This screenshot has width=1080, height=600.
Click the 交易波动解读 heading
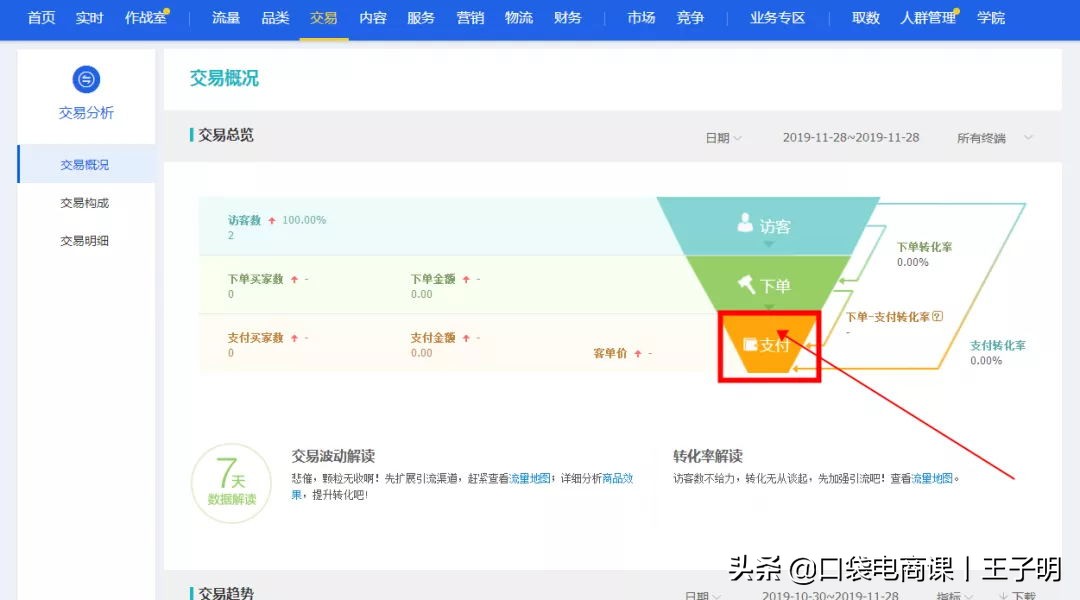(x=333, y=456)
